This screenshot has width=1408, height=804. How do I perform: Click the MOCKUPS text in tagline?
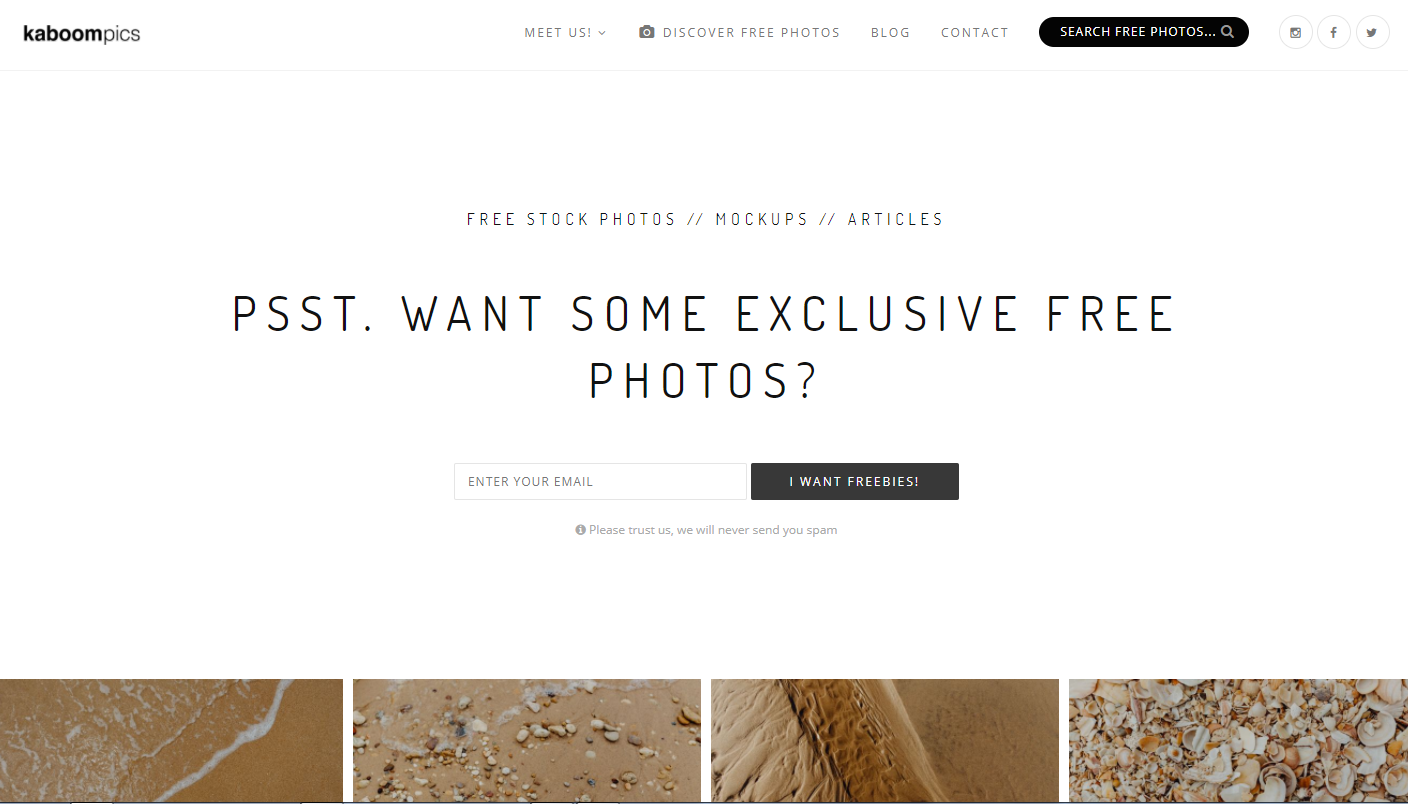coord(762,219)
